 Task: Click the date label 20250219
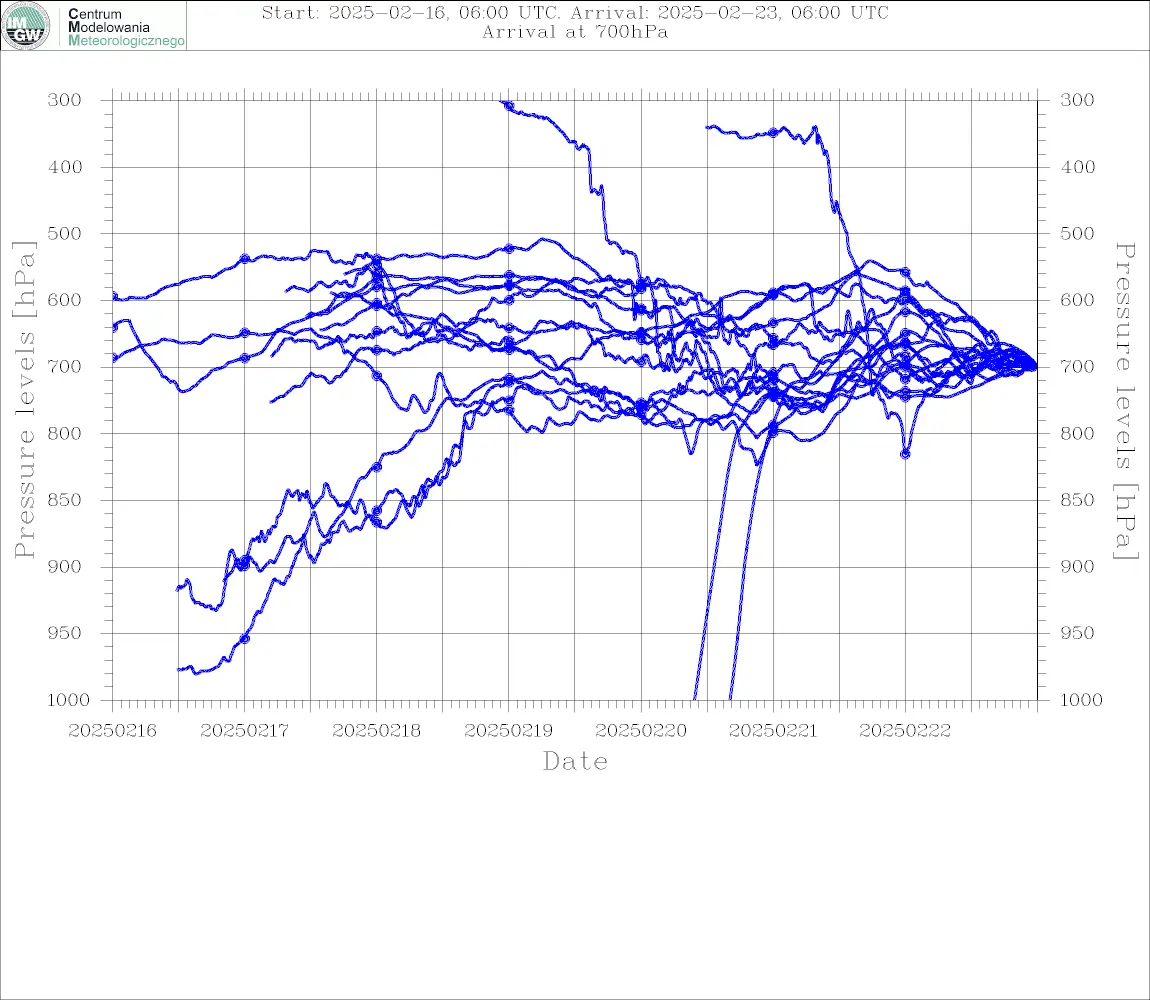point(508,731)
